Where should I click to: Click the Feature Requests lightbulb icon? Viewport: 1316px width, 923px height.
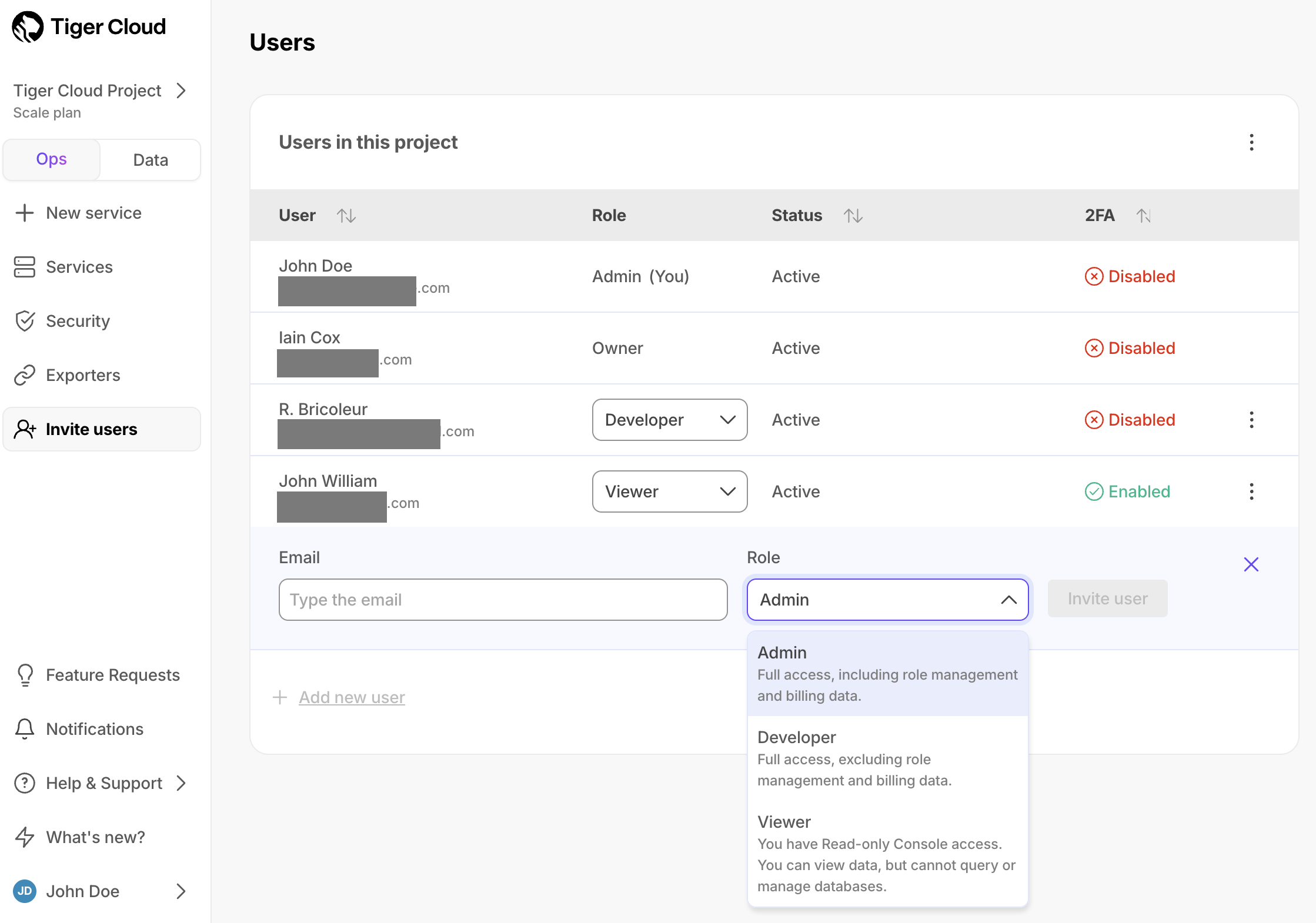pyautogui.click(x=25, y=675)
